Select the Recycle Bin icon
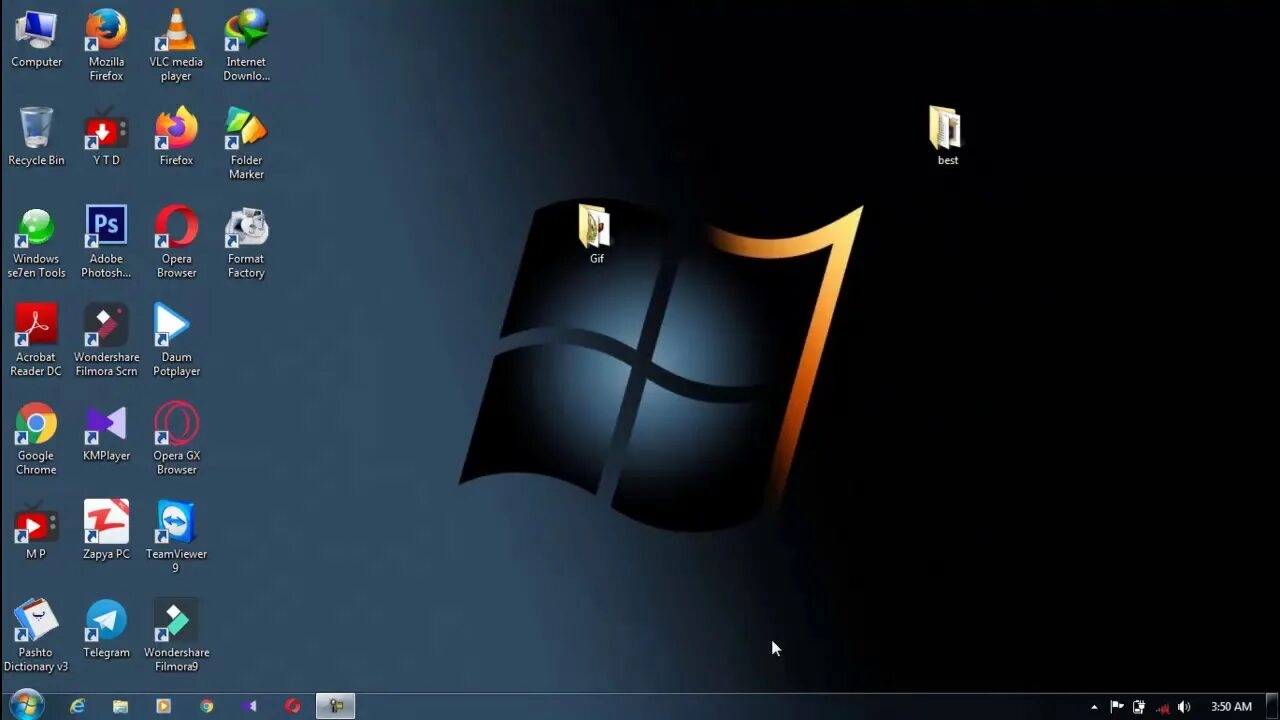This screenshot has width=1280, height=720. pos(36,137)
